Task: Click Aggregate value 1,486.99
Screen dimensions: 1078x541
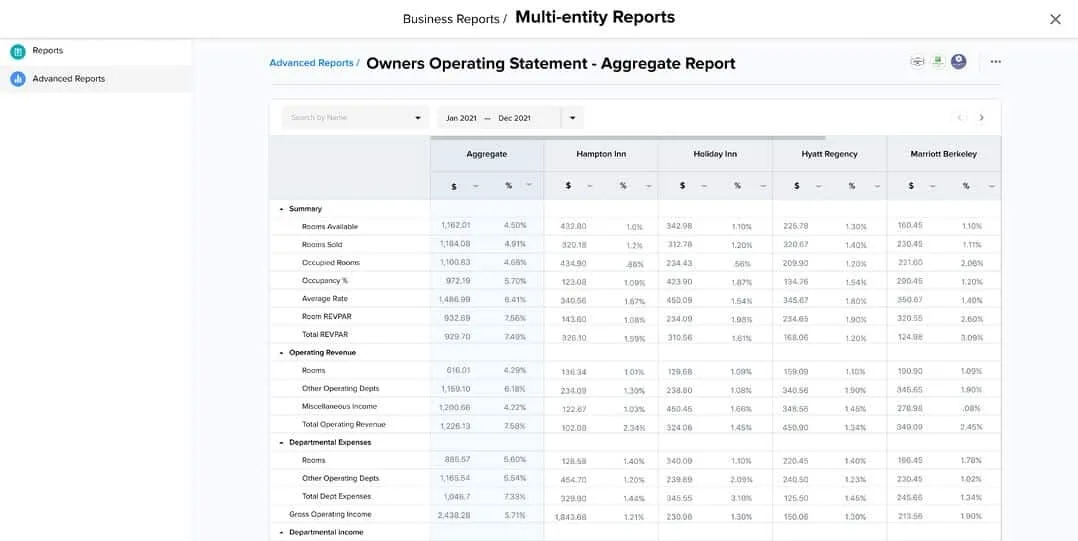Action: pyautogui.click(x=454, y=299)
